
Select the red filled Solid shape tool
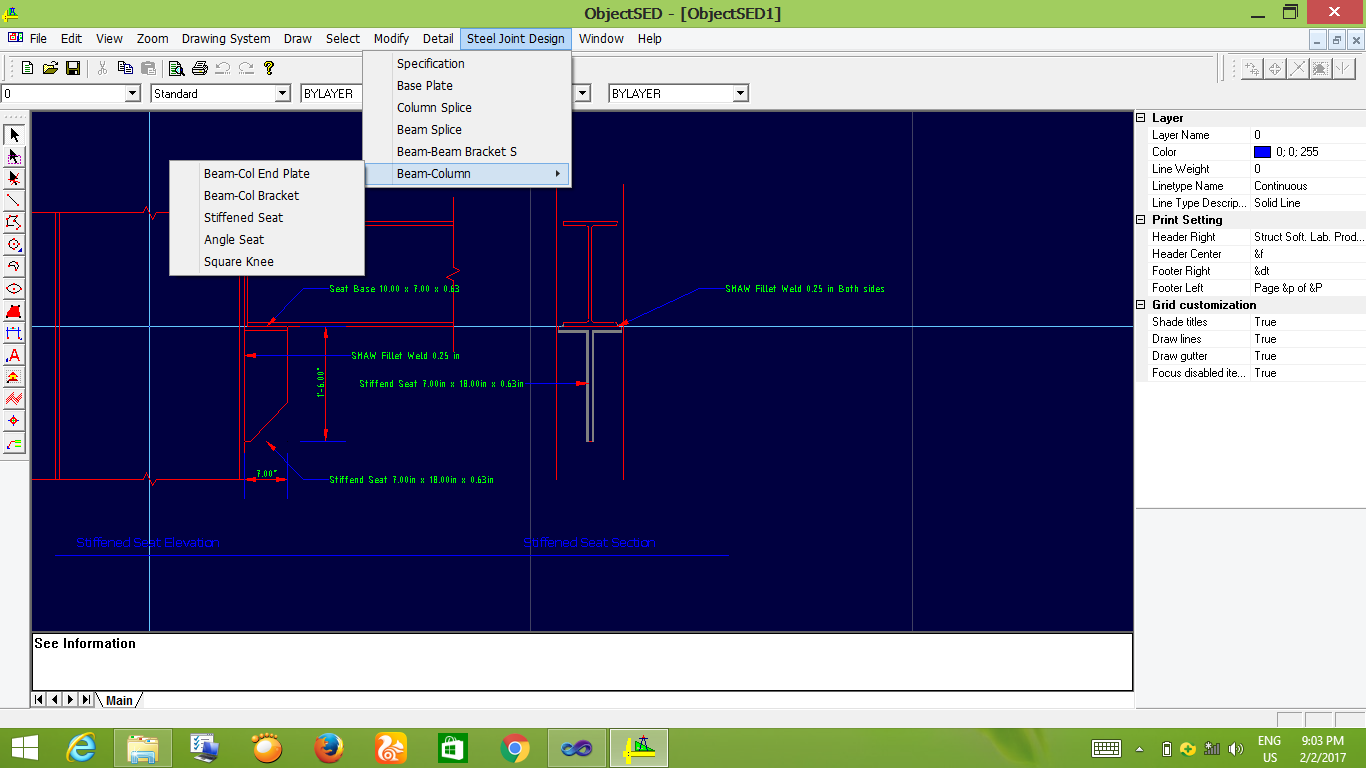click(x=14, y=311)
